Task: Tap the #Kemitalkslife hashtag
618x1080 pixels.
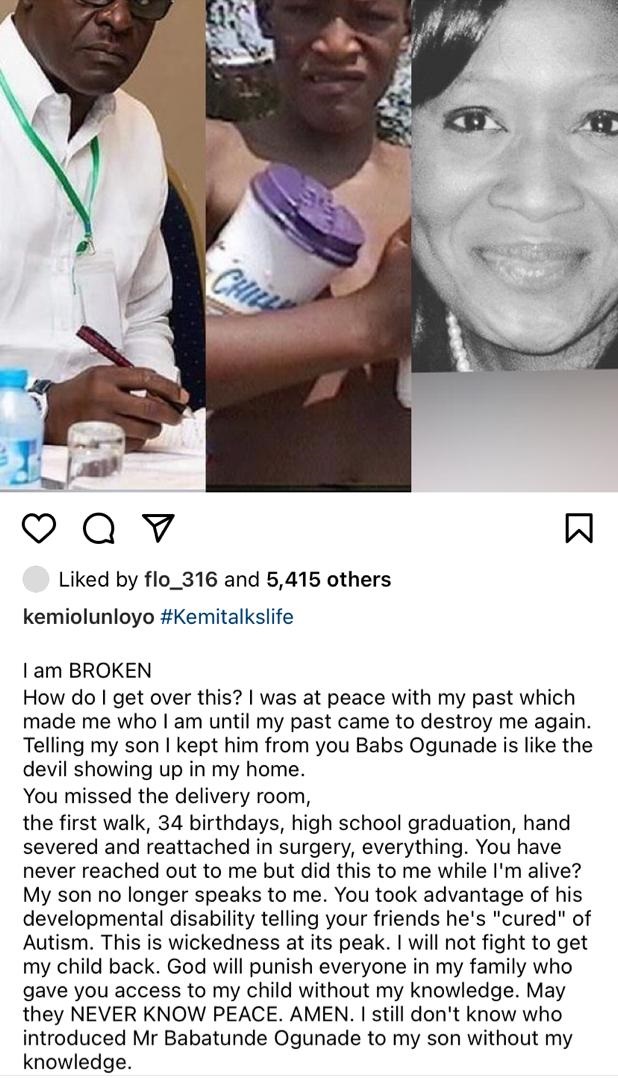Action: [227, 617]
